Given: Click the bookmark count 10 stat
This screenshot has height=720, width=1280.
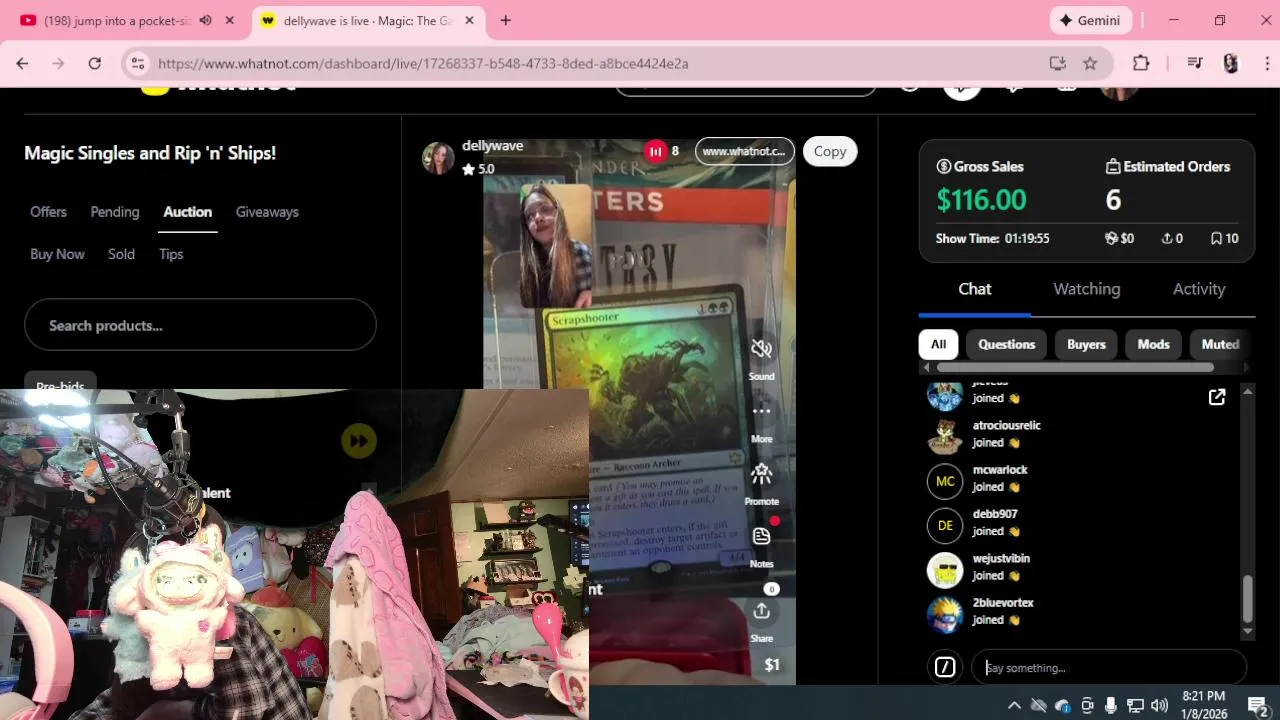Looking at the screenshot, I should pos(1224,239).
